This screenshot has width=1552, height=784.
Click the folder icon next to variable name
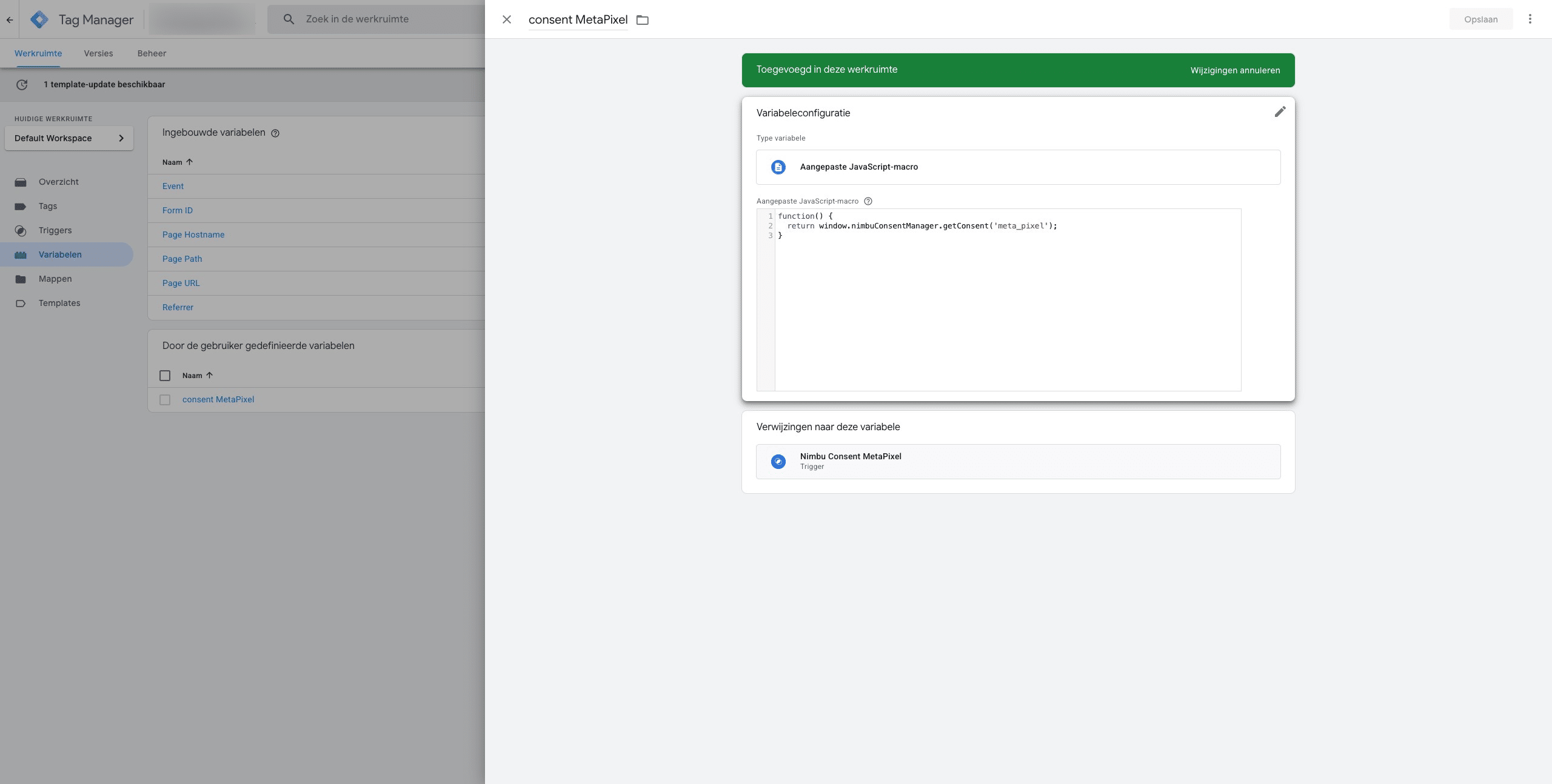tap(643, 20)
